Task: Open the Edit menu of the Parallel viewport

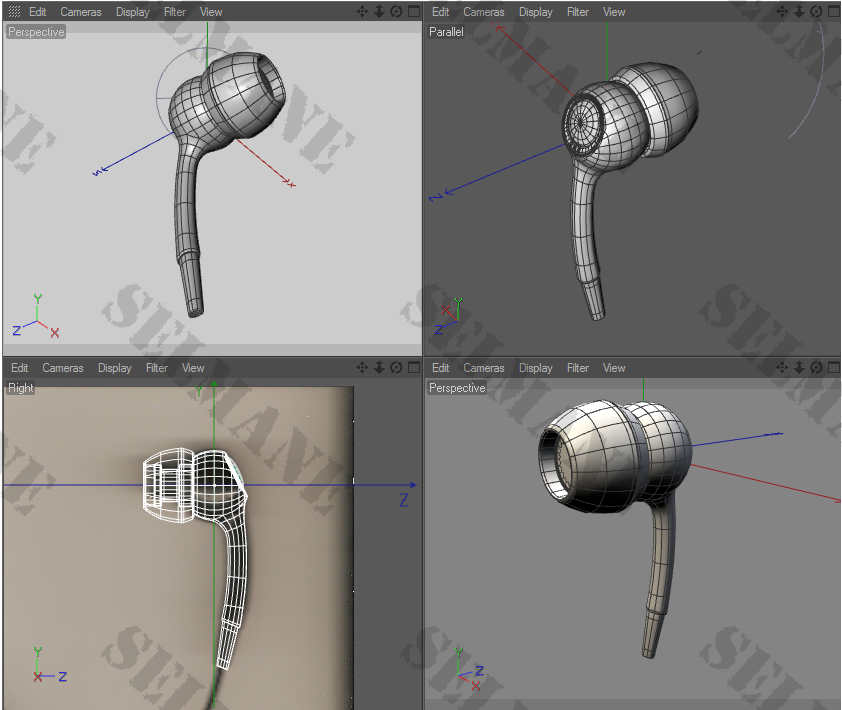Action: tap(440, 12)
